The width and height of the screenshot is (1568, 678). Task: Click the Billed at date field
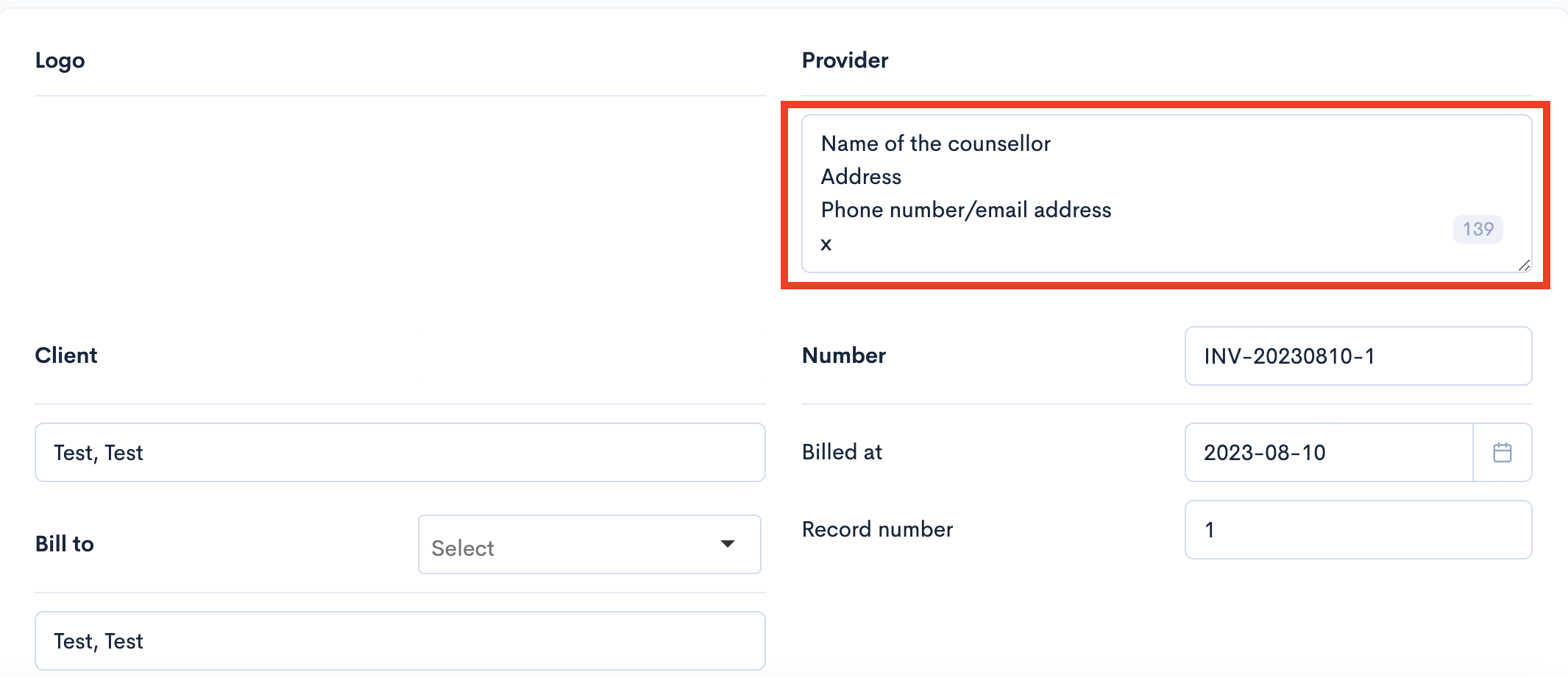pyautogui.click(x=1329, y=452)
